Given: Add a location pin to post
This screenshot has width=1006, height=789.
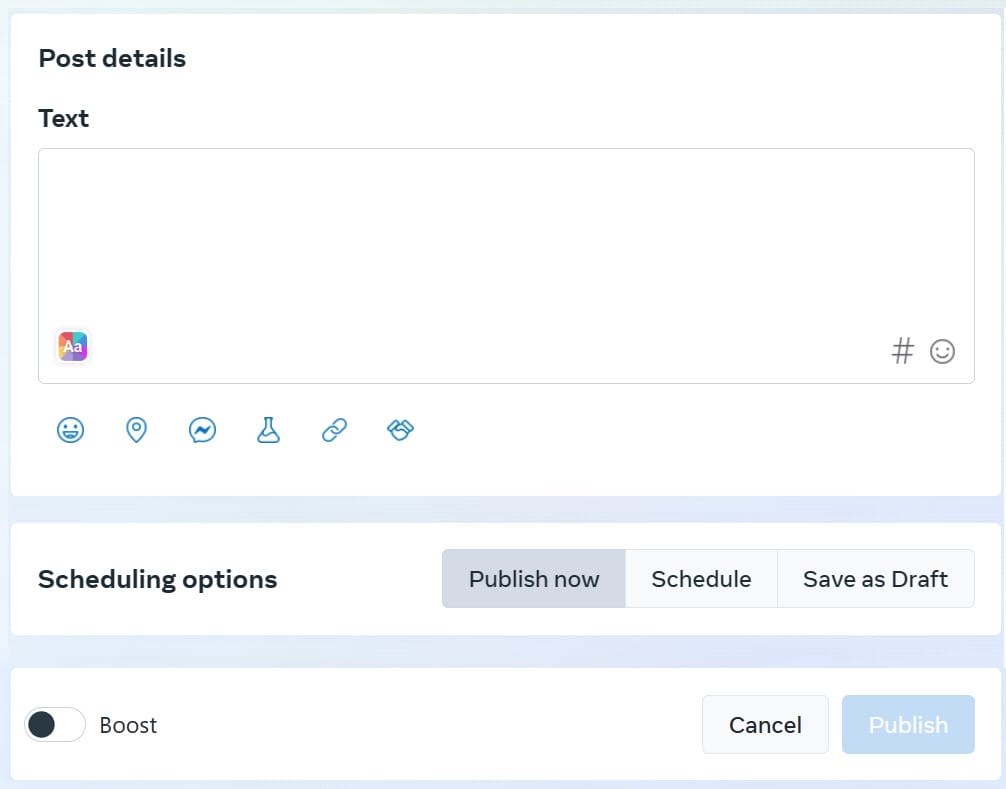Looking at the screenshot, I should (x=136, y=431).
